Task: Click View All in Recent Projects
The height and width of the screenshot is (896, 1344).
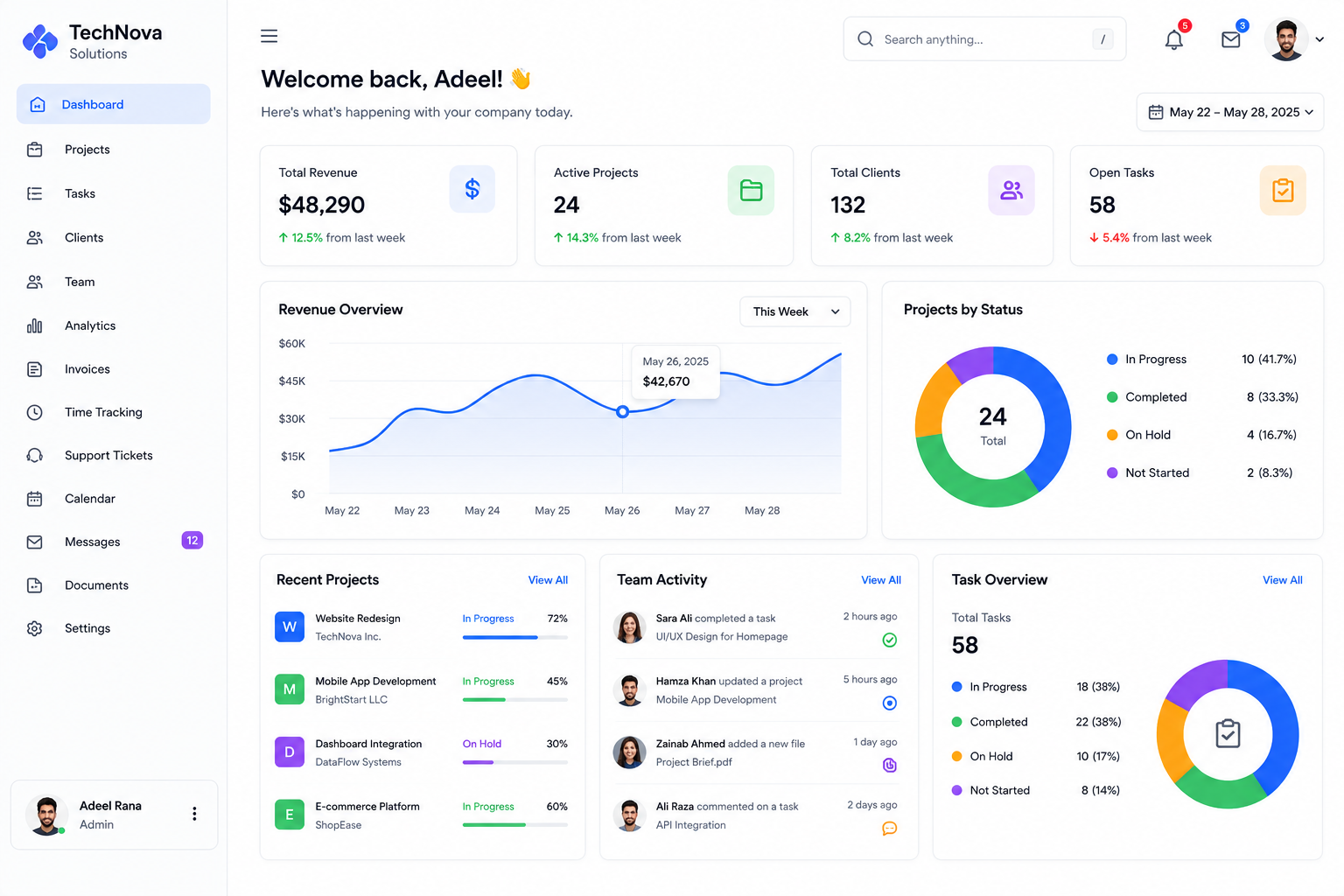Action: click(548, 580)
